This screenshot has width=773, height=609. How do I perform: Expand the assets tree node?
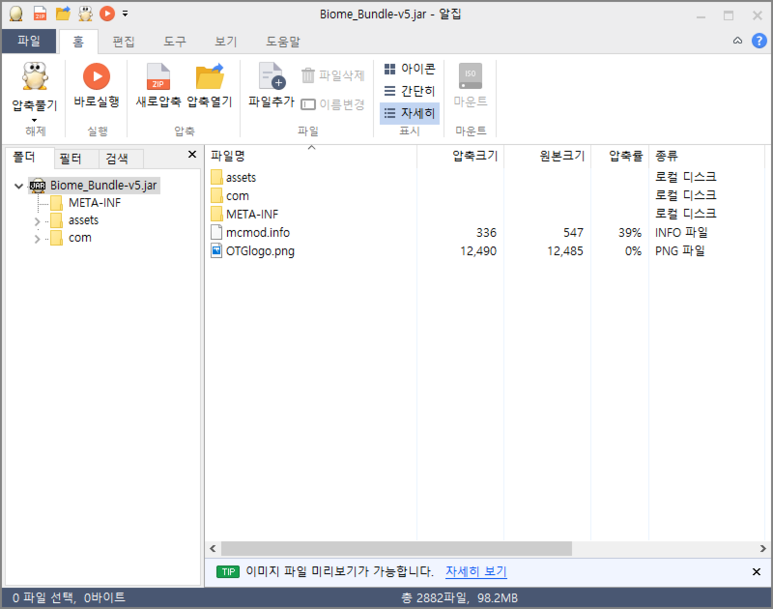37,221
